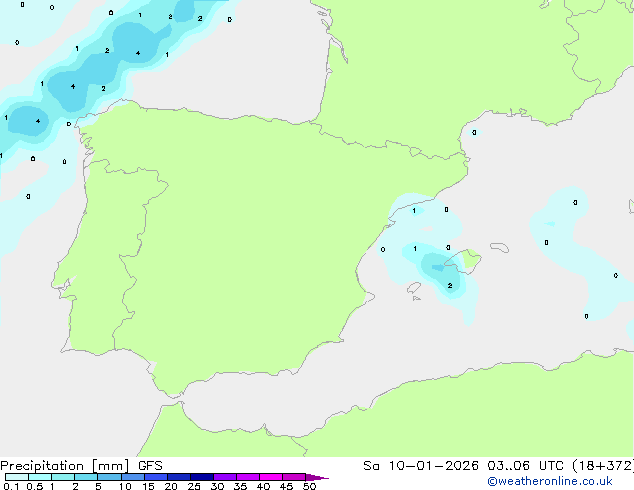Click the legend scale label "20"
634x490 pixels.
point(171,486)
